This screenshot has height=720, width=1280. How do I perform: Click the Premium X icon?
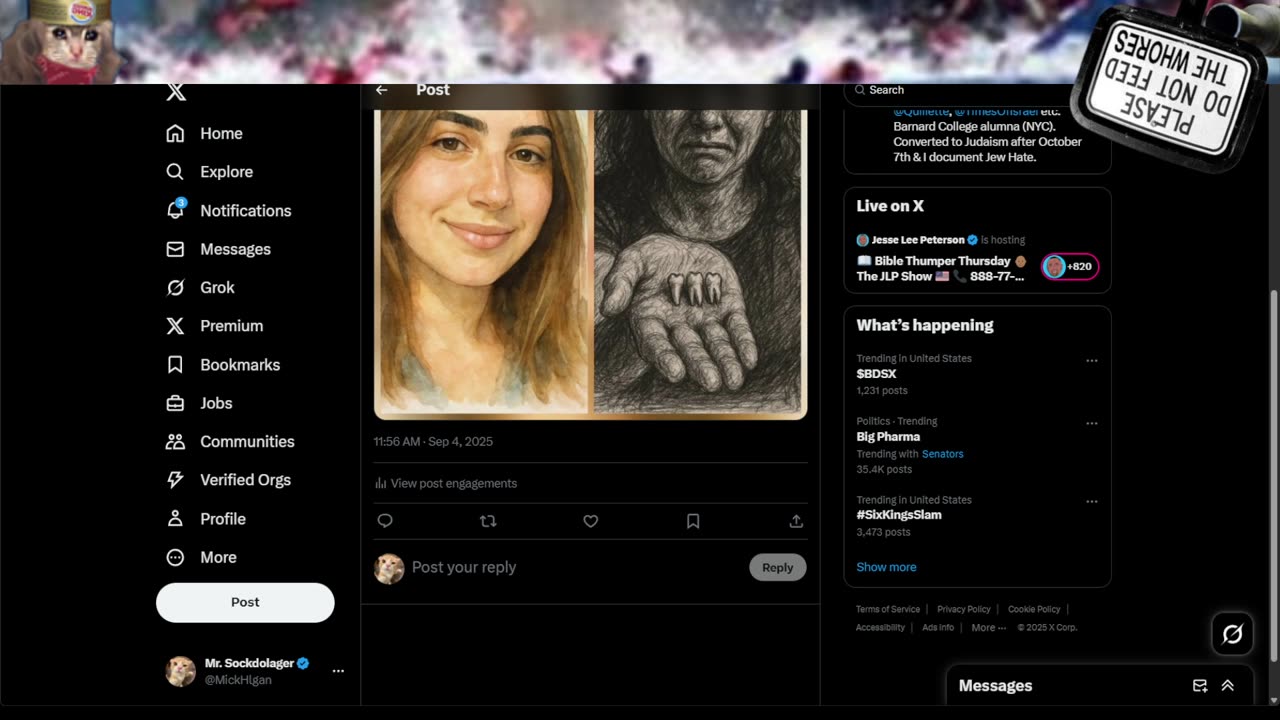[x=175, y=326]
